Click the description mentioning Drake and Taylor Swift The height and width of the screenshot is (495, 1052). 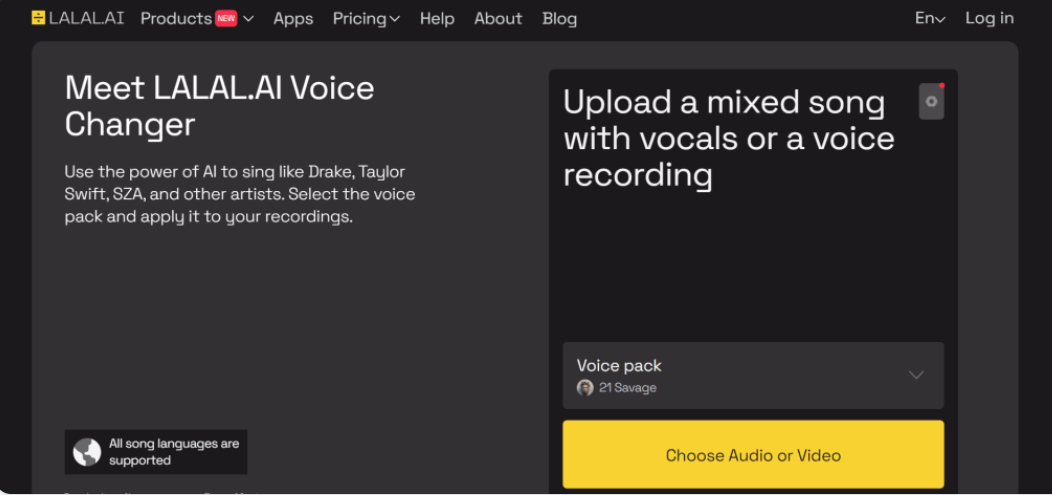[240, 194]
